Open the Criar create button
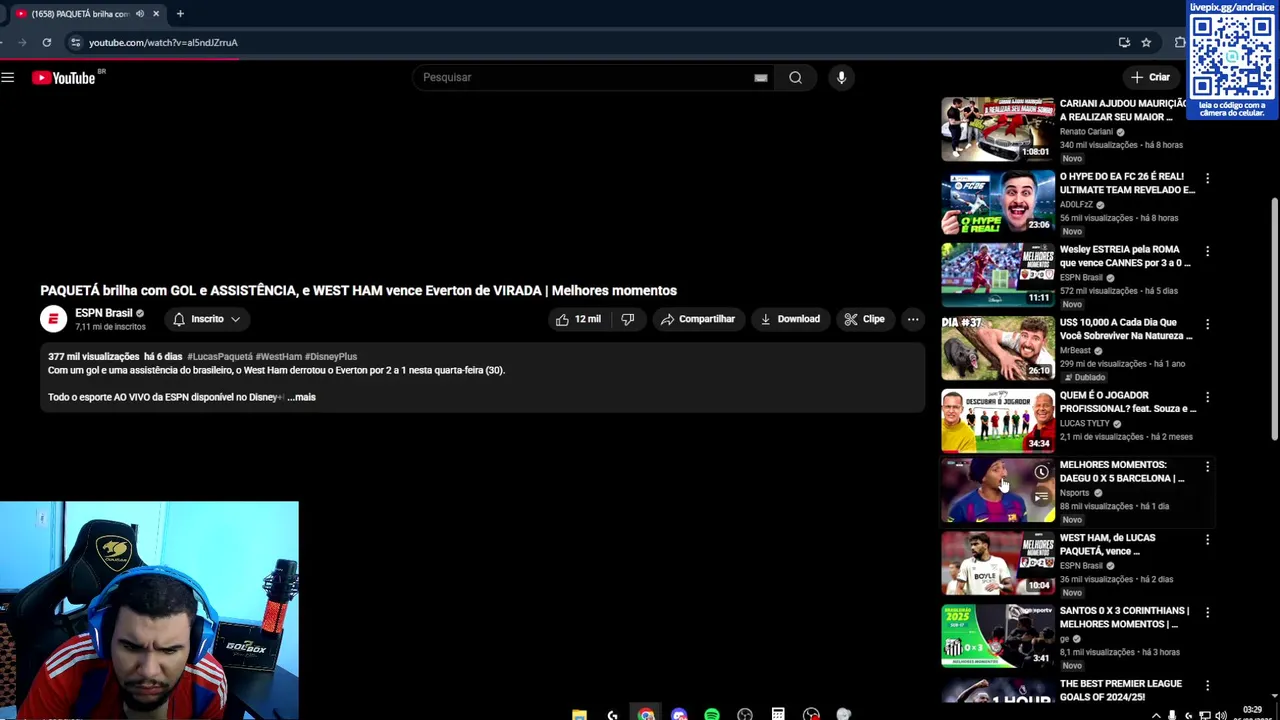This screenshot has height=720, width=1280. click(x=1149, y=77)
